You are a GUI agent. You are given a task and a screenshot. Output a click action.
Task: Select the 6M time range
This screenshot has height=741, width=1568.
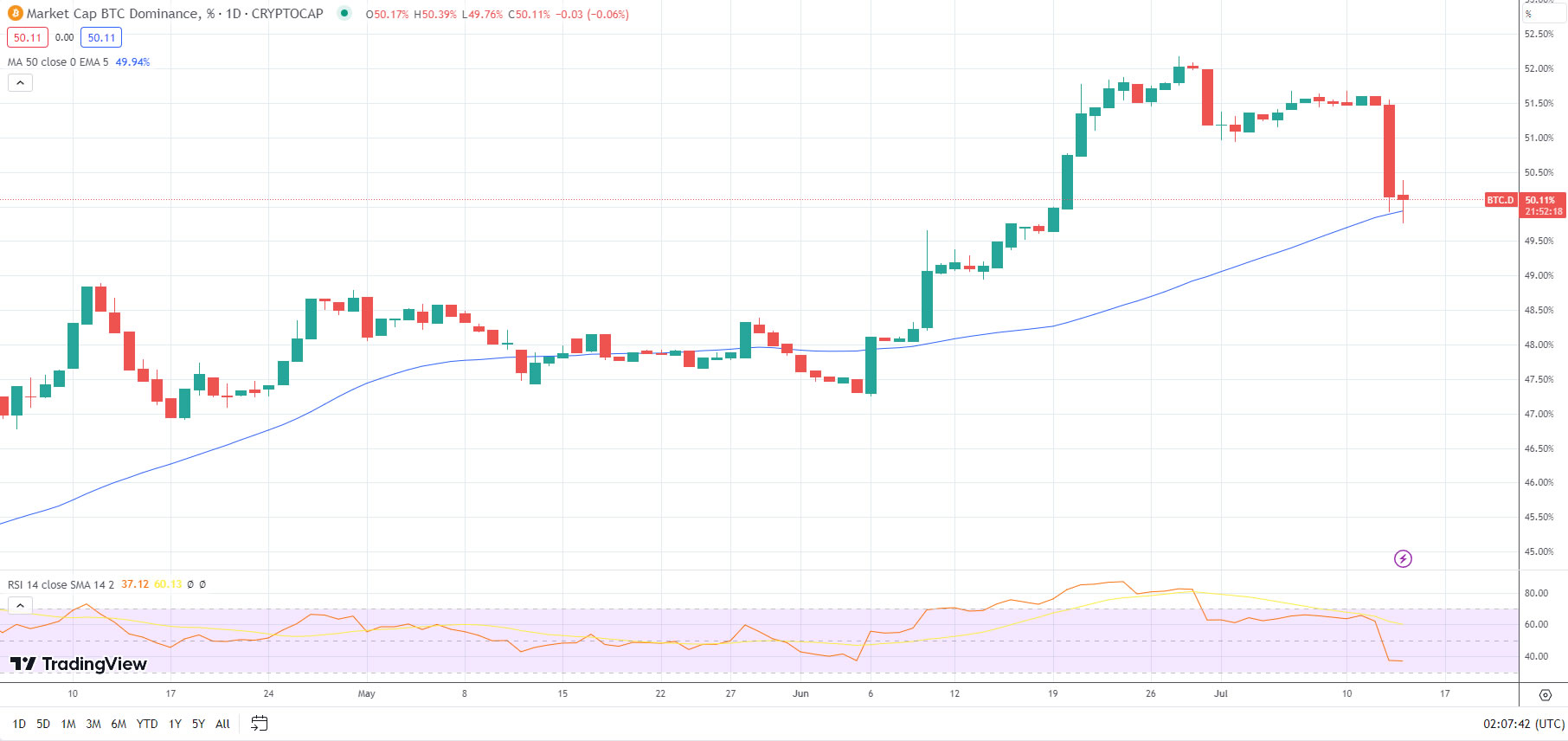(x=119, y=724)
